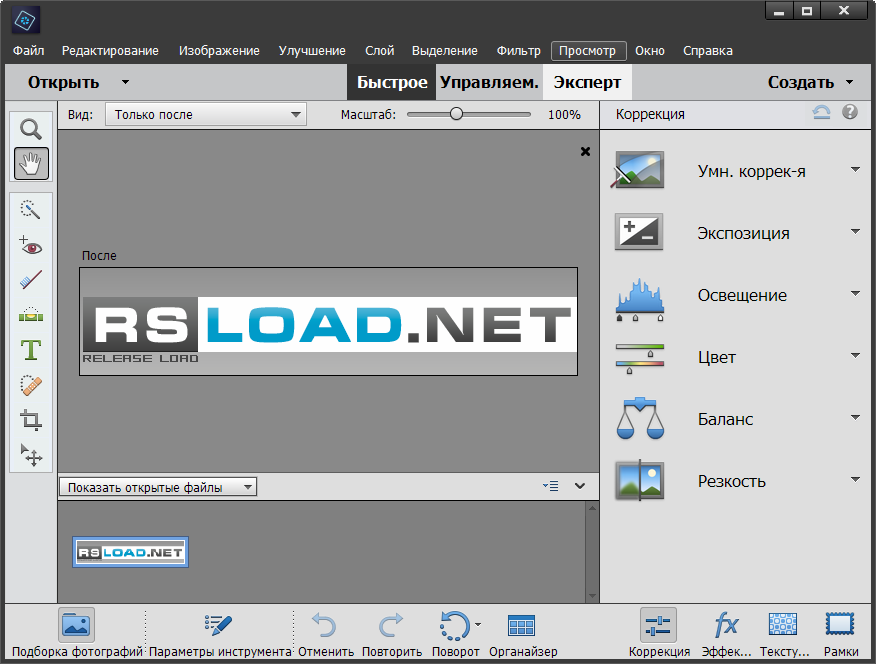Switch to the Эксперт mode tab

tap(587, 82)
